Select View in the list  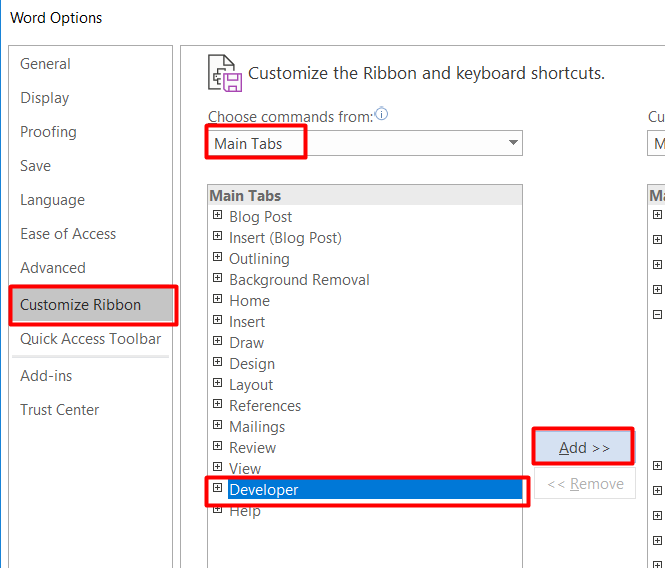click(245, 469)
